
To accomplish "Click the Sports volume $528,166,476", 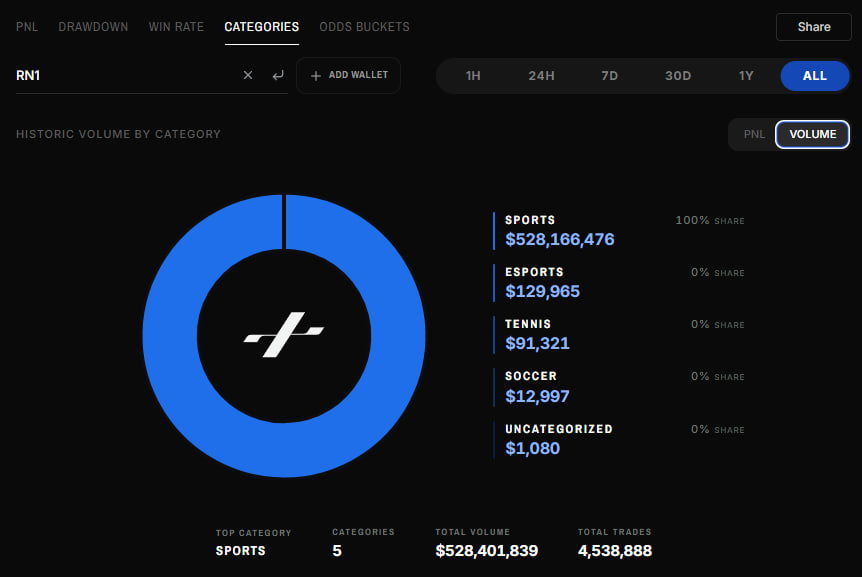I will tap(560, 240).
